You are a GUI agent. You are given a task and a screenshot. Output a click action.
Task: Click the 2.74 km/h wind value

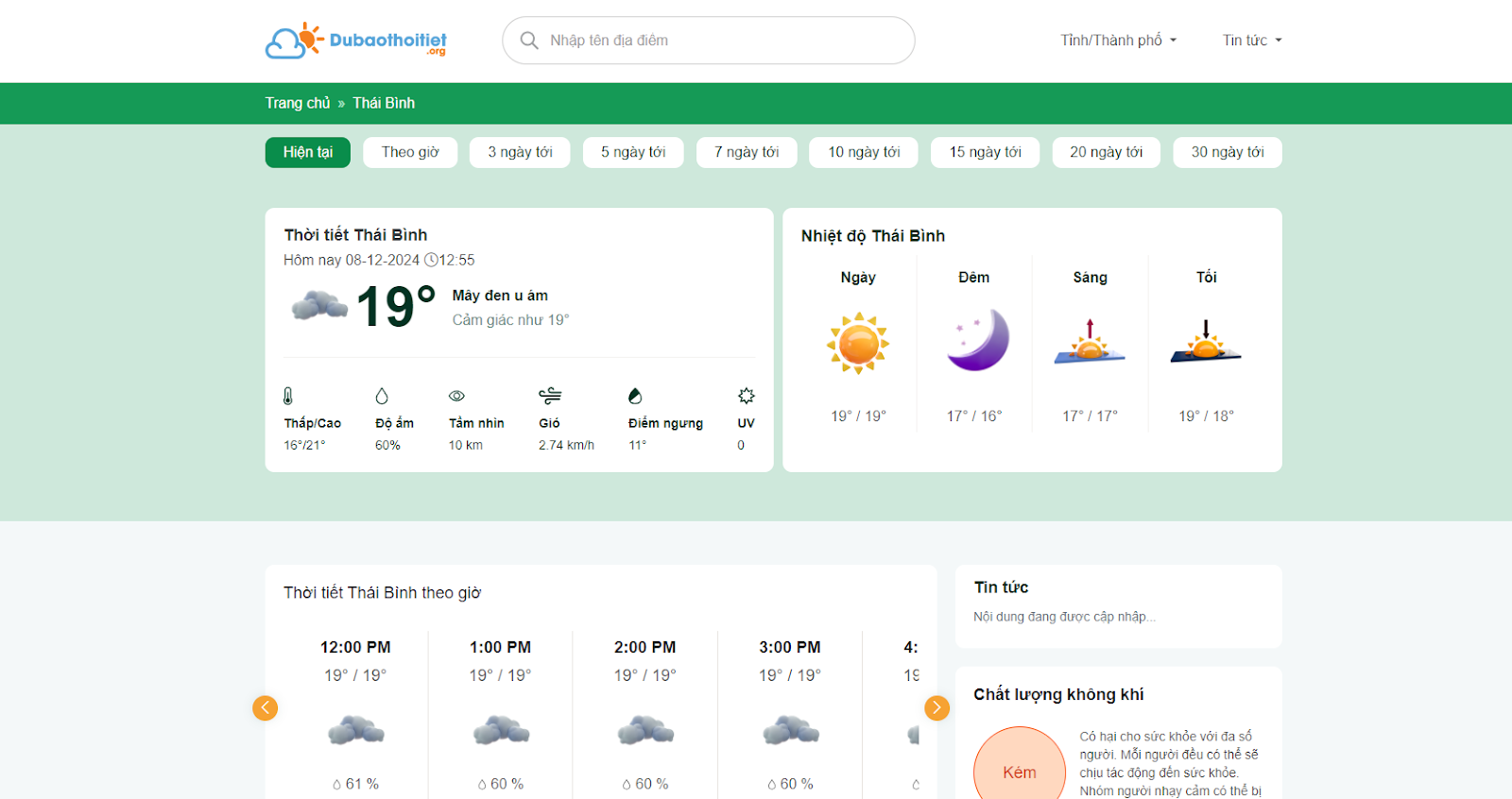566,445
